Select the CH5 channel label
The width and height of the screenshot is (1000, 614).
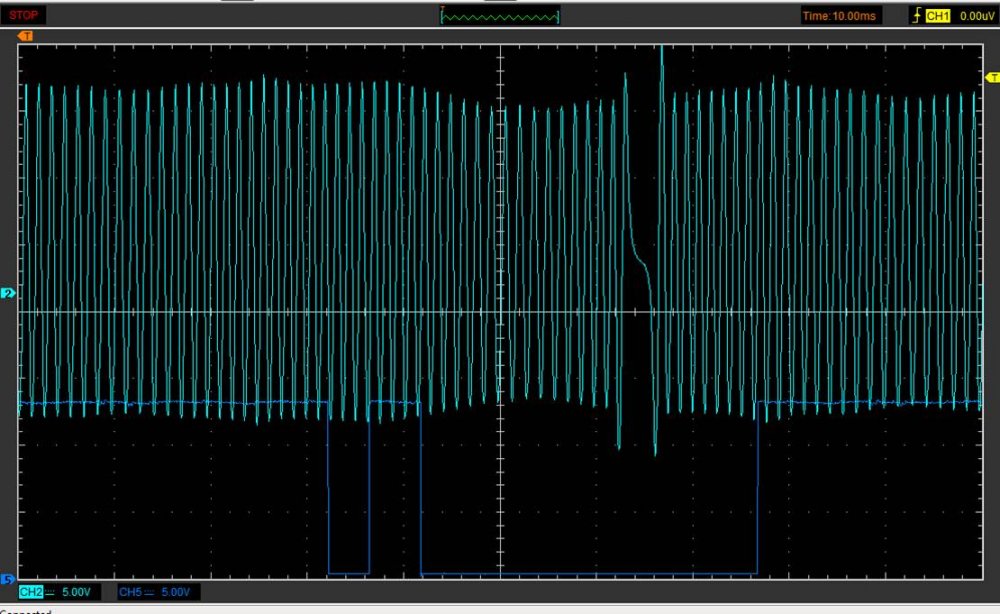click(130, 593)
